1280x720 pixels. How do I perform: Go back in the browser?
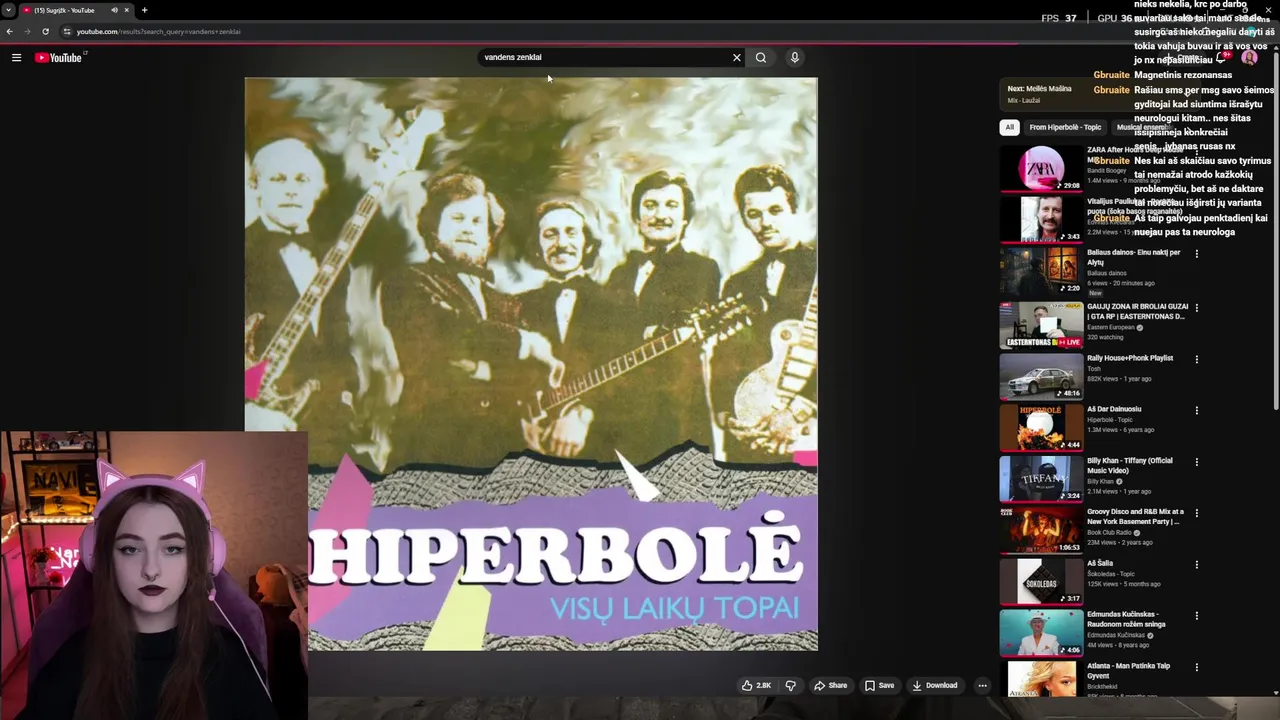(x=9, y=31)
